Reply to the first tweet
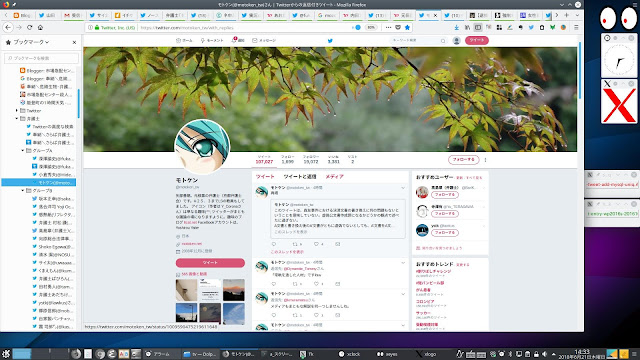Viewport: 640px width, 360px height. point(274,244)
